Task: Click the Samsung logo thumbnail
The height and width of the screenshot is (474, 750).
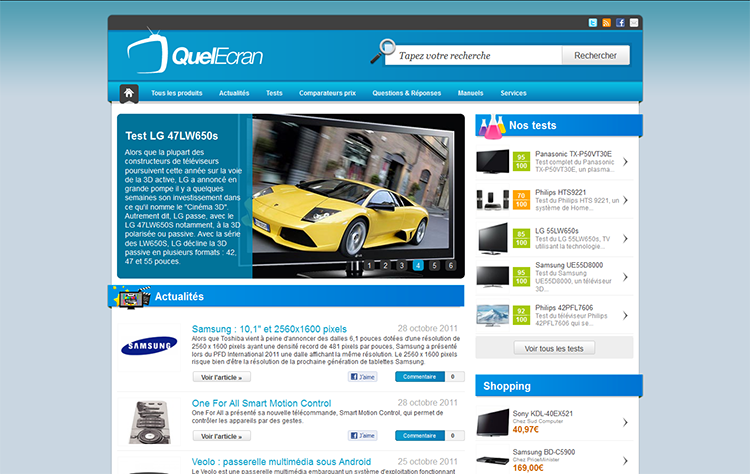Action: [149, 347]
